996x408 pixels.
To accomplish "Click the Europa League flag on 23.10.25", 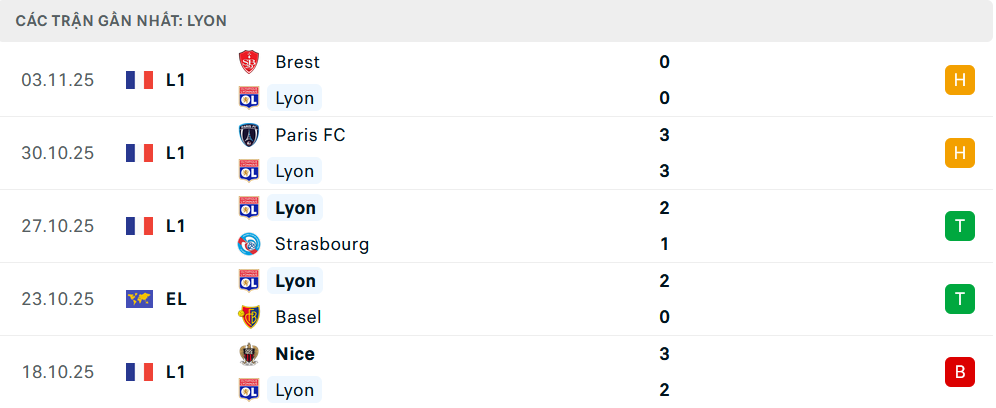I will click(x=139, y=299).
